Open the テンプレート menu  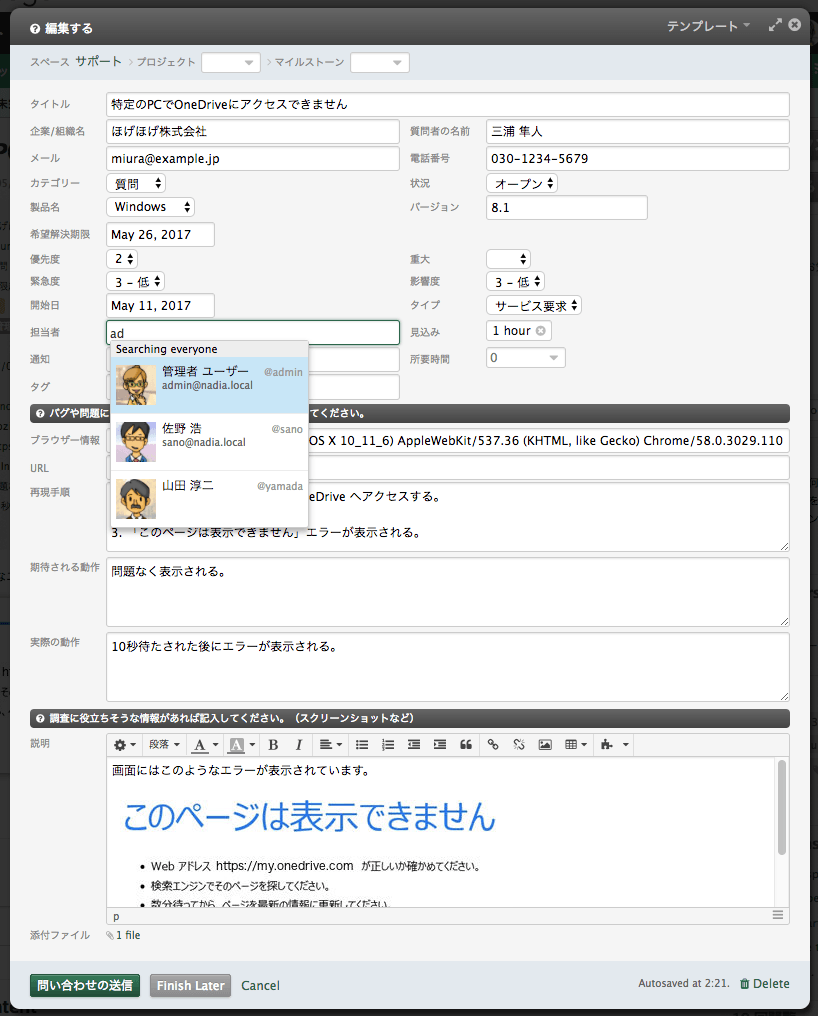pos(708,26)
